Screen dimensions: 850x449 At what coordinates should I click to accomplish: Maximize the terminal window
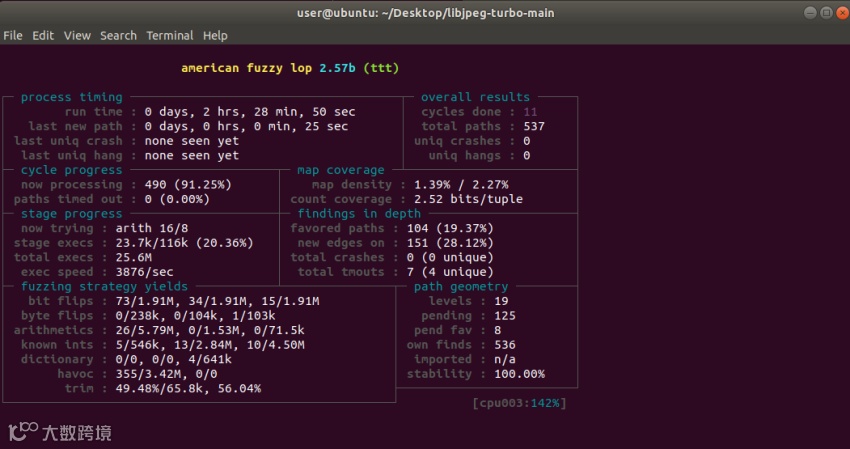tap(826, 13)
